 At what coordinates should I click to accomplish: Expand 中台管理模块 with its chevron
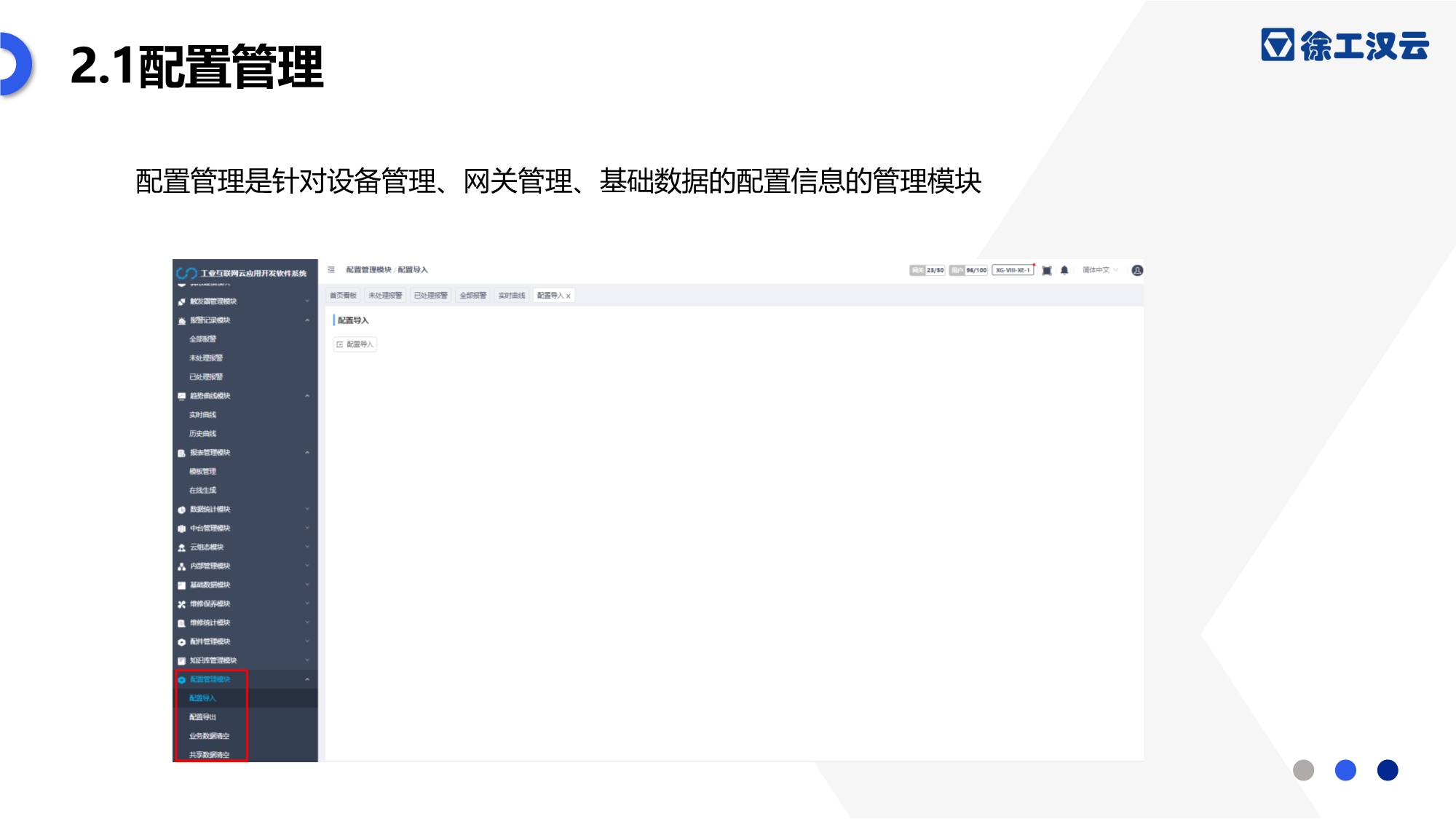(307, 529)
